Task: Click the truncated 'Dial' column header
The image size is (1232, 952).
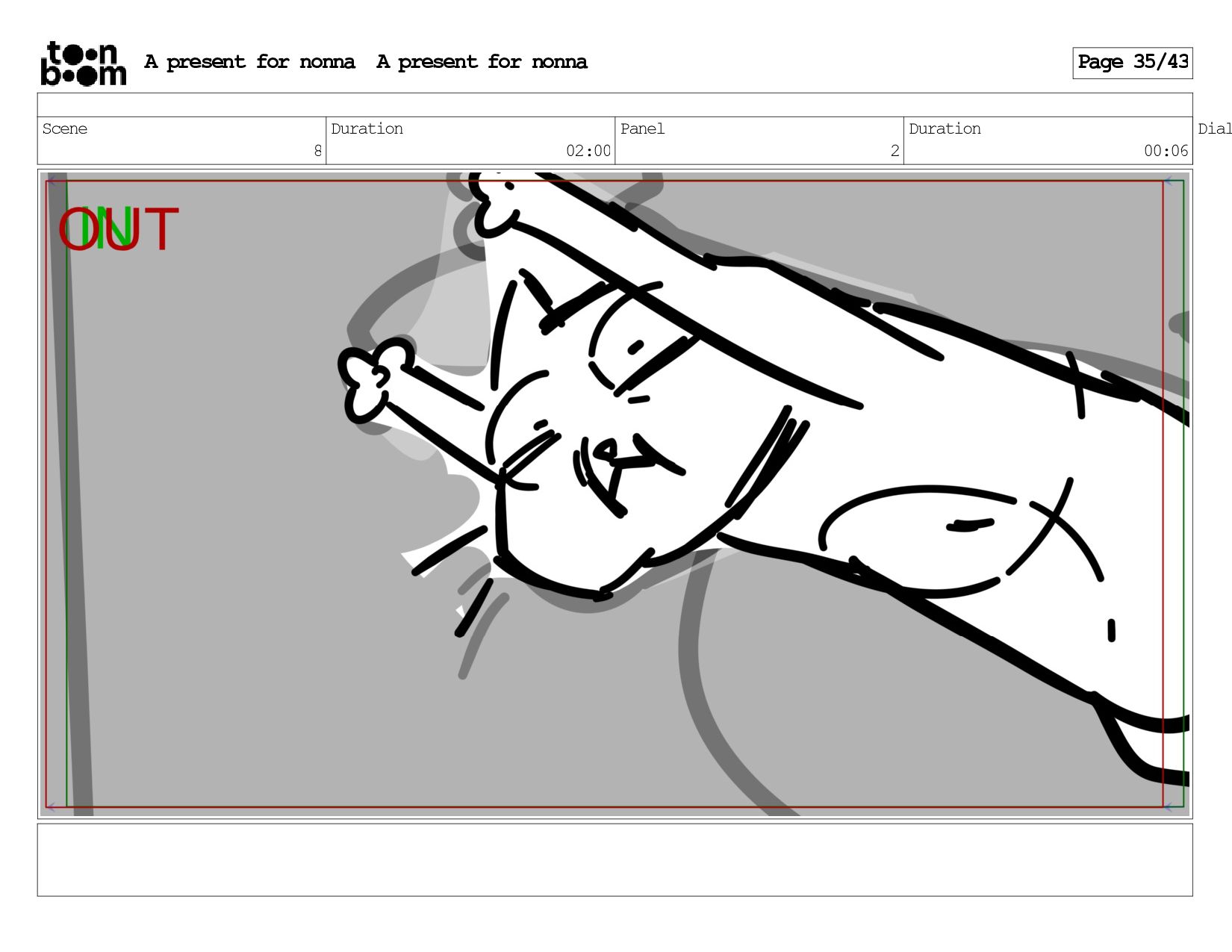Action: point(1214,128)
